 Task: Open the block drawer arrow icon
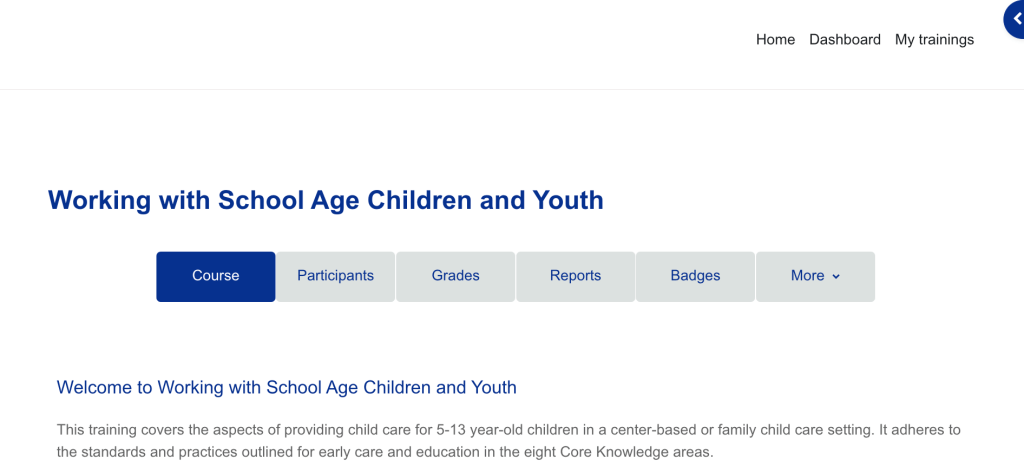1015,19
